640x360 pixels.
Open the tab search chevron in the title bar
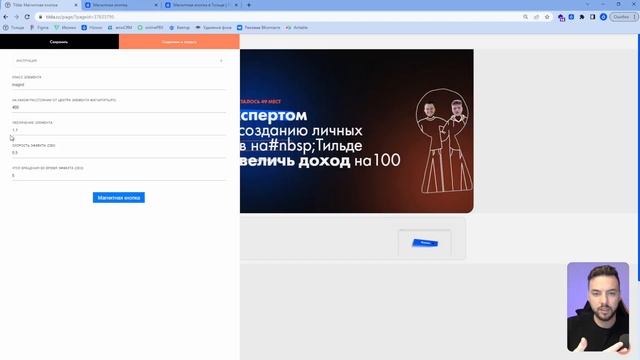coord(587,4)
